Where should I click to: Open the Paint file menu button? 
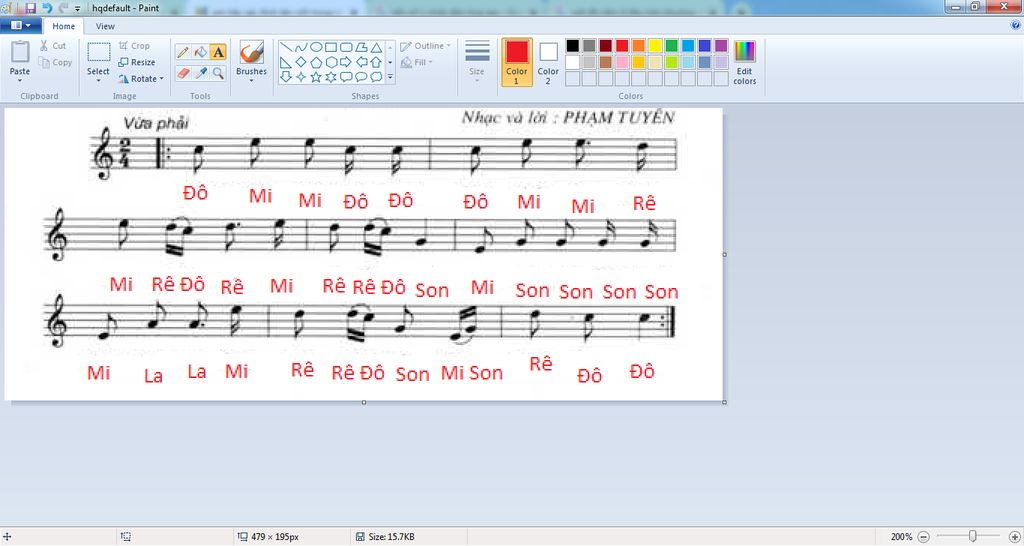tap(21, 25)
